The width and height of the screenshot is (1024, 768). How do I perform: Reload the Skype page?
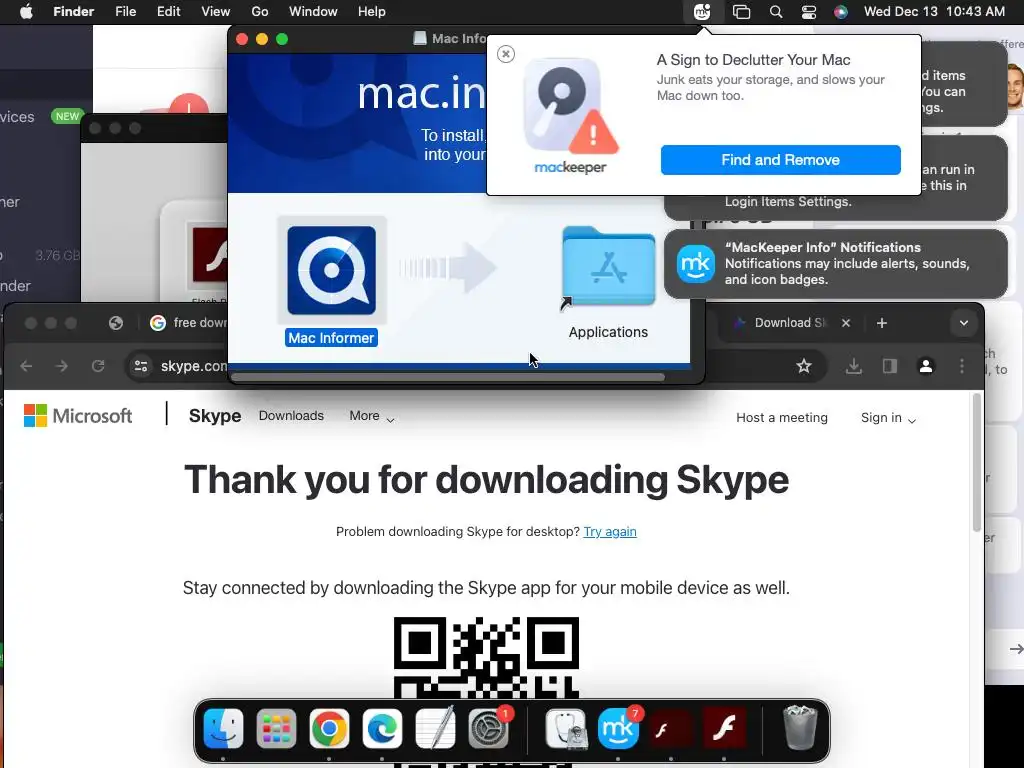pos(98,366)
